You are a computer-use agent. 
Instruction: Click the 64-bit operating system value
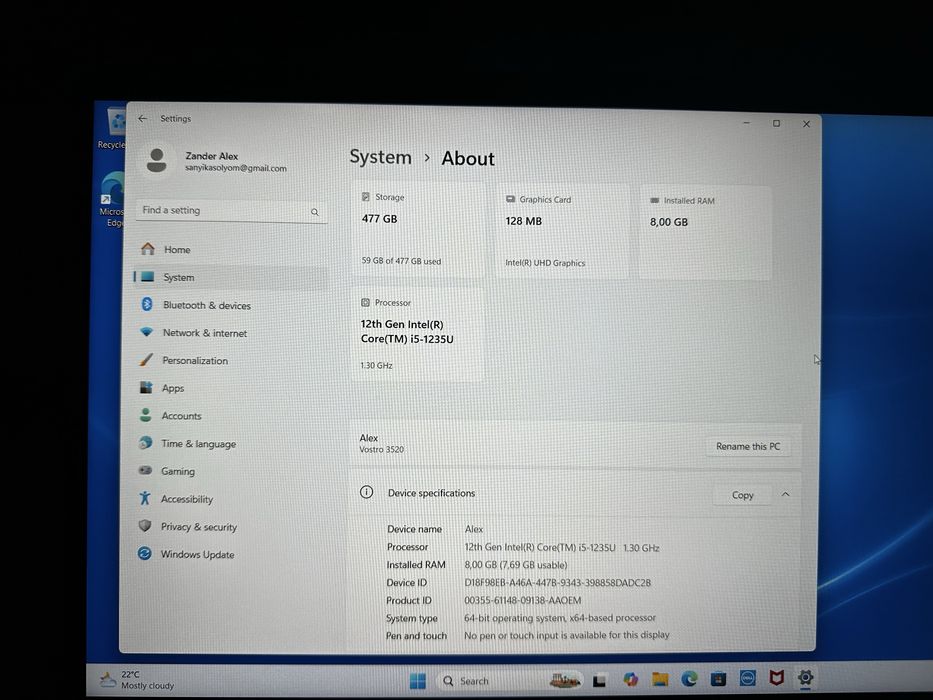click(x=559, y=618)
